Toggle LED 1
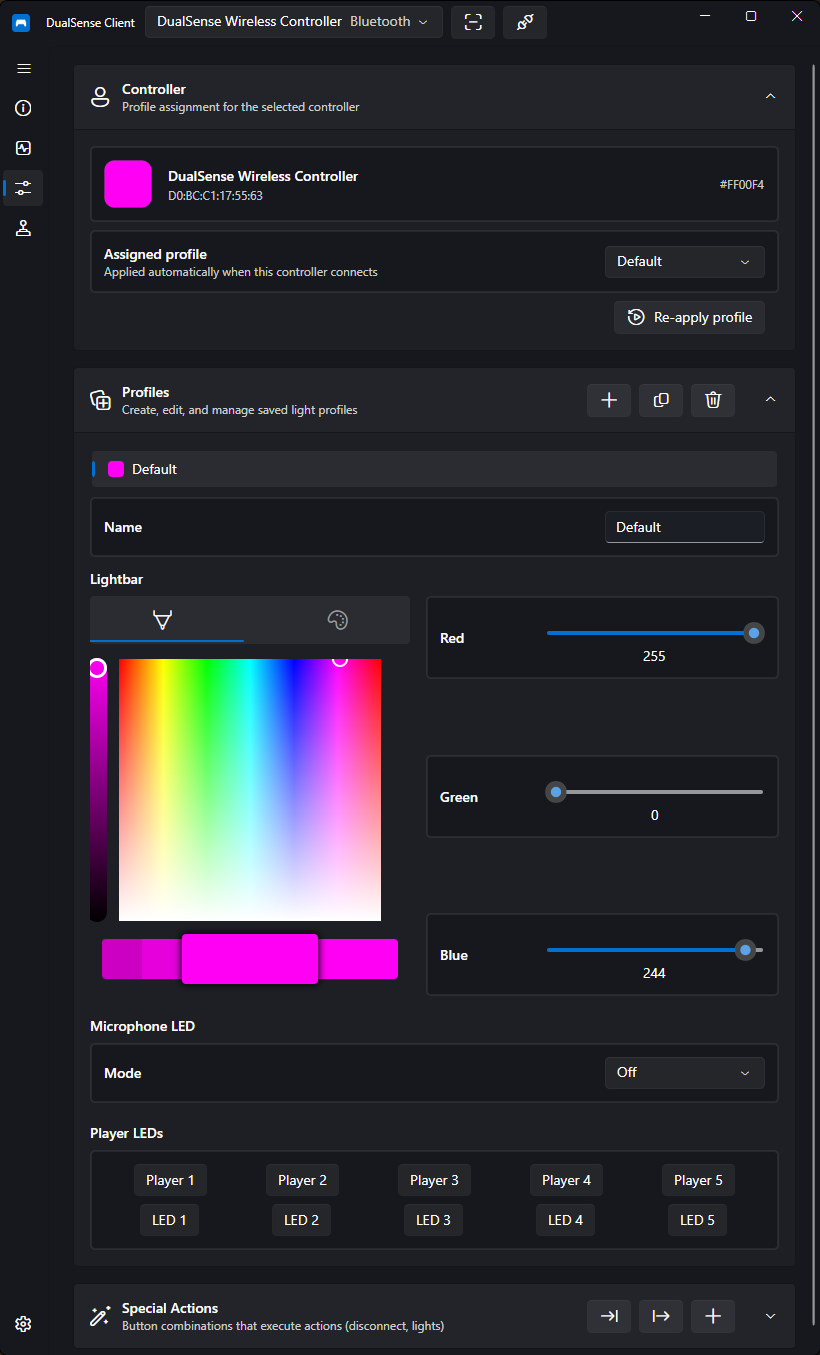This screenshot has width=820, height=1355. pos(169,1220)
